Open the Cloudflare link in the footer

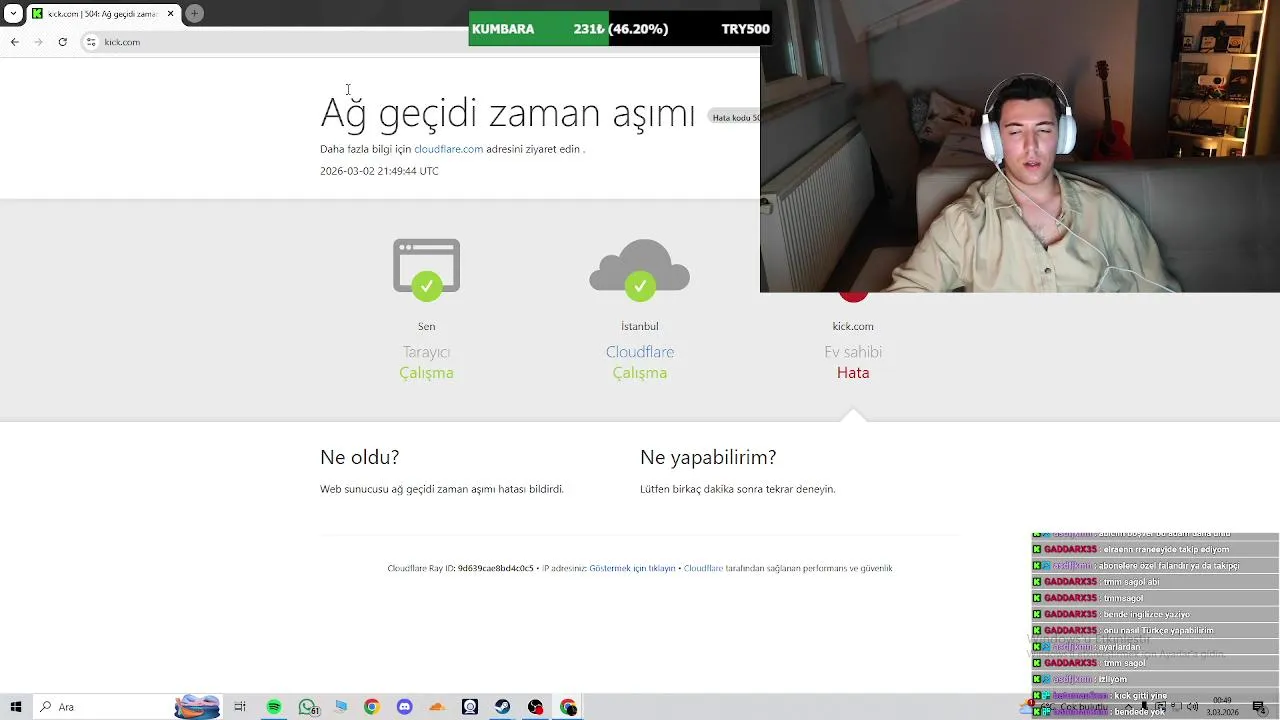coord(703,568)
